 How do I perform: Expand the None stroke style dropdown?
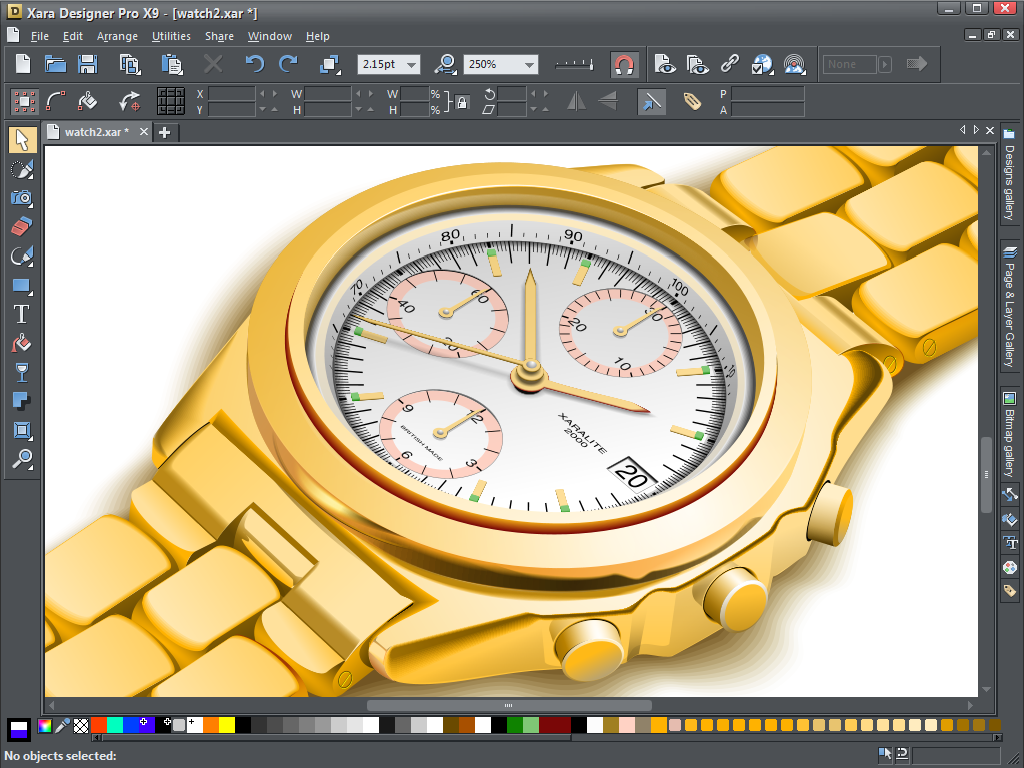pos(884,64)
